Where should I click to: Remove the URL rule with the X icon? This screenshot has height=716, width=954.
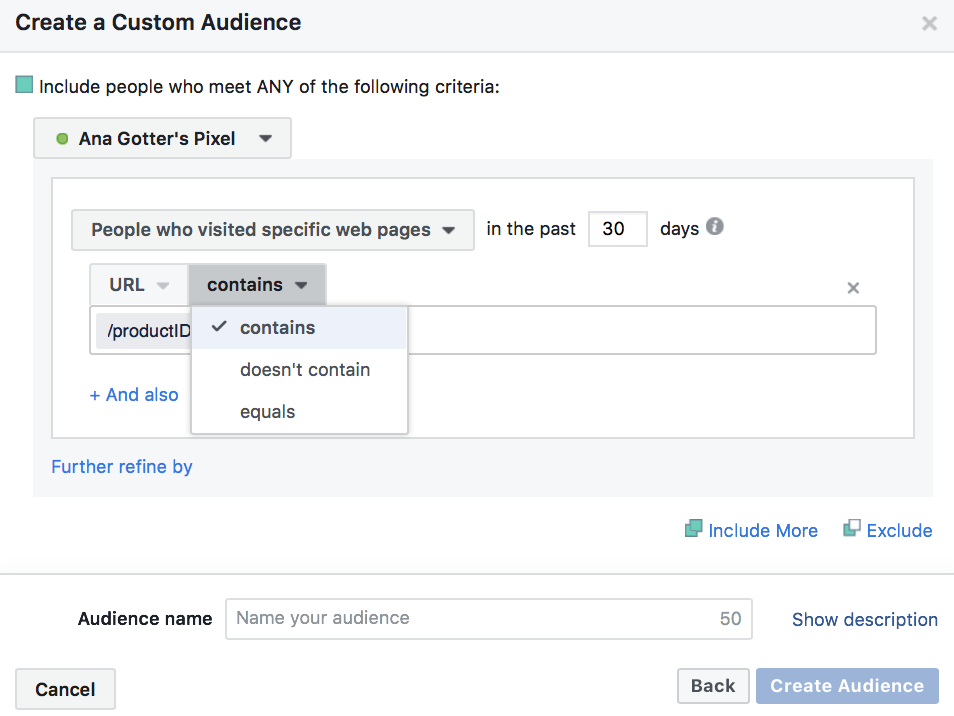click(853, 288)
